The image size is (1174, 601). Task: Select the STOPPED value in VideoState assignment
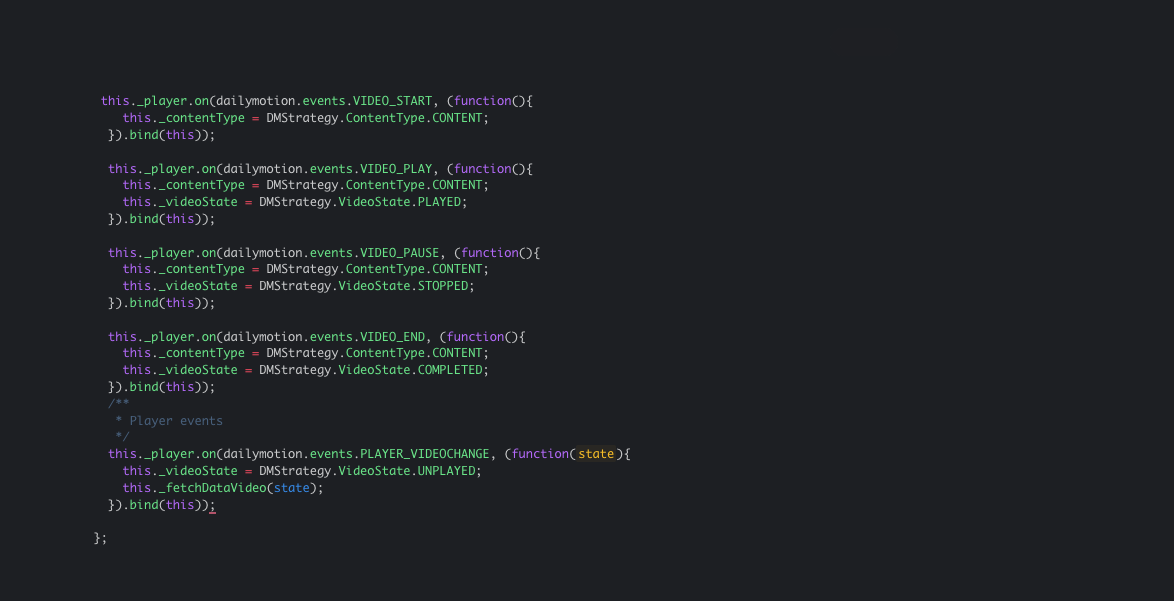(443, 286)
